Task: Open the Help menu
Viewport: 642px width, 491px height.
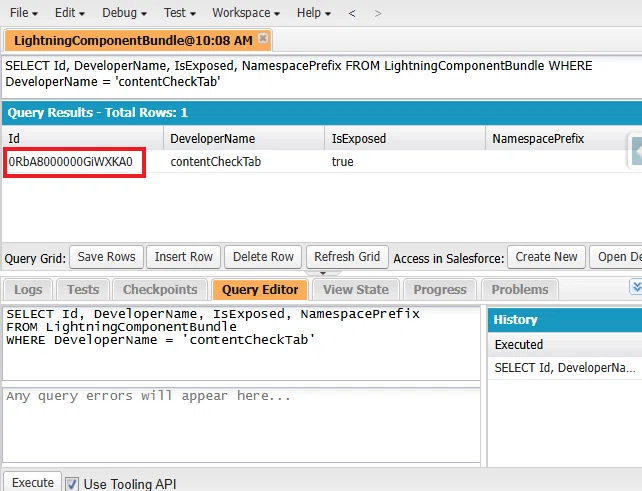Action: [314, 13]
